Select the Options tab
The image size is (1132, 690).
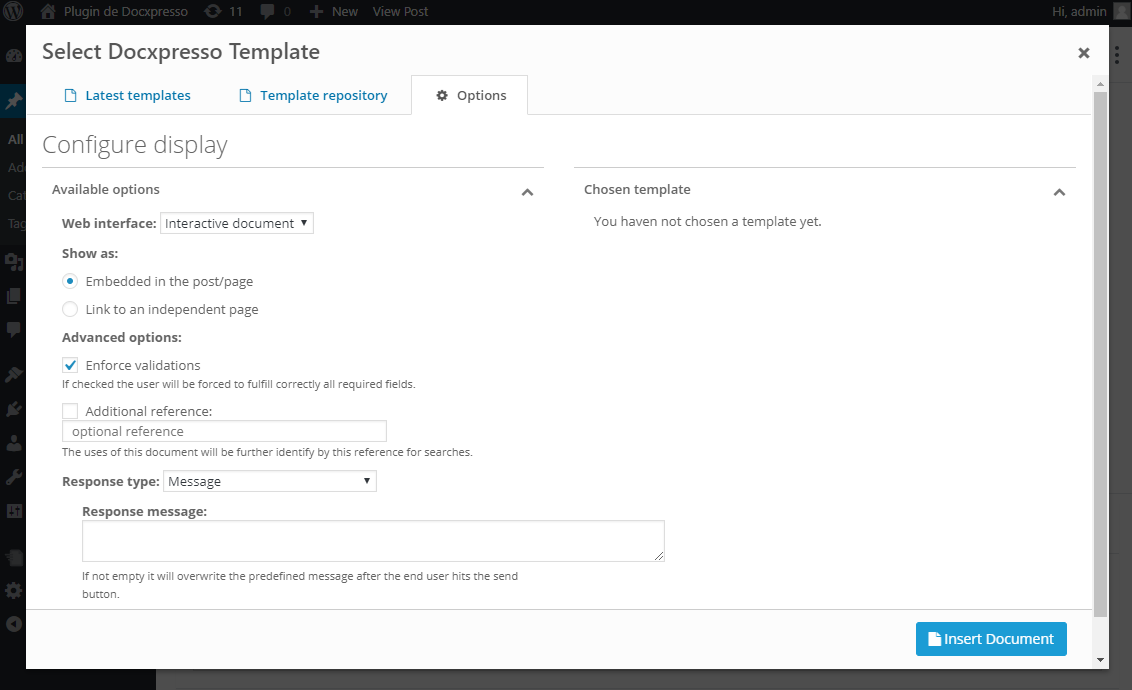click(470, 95)
